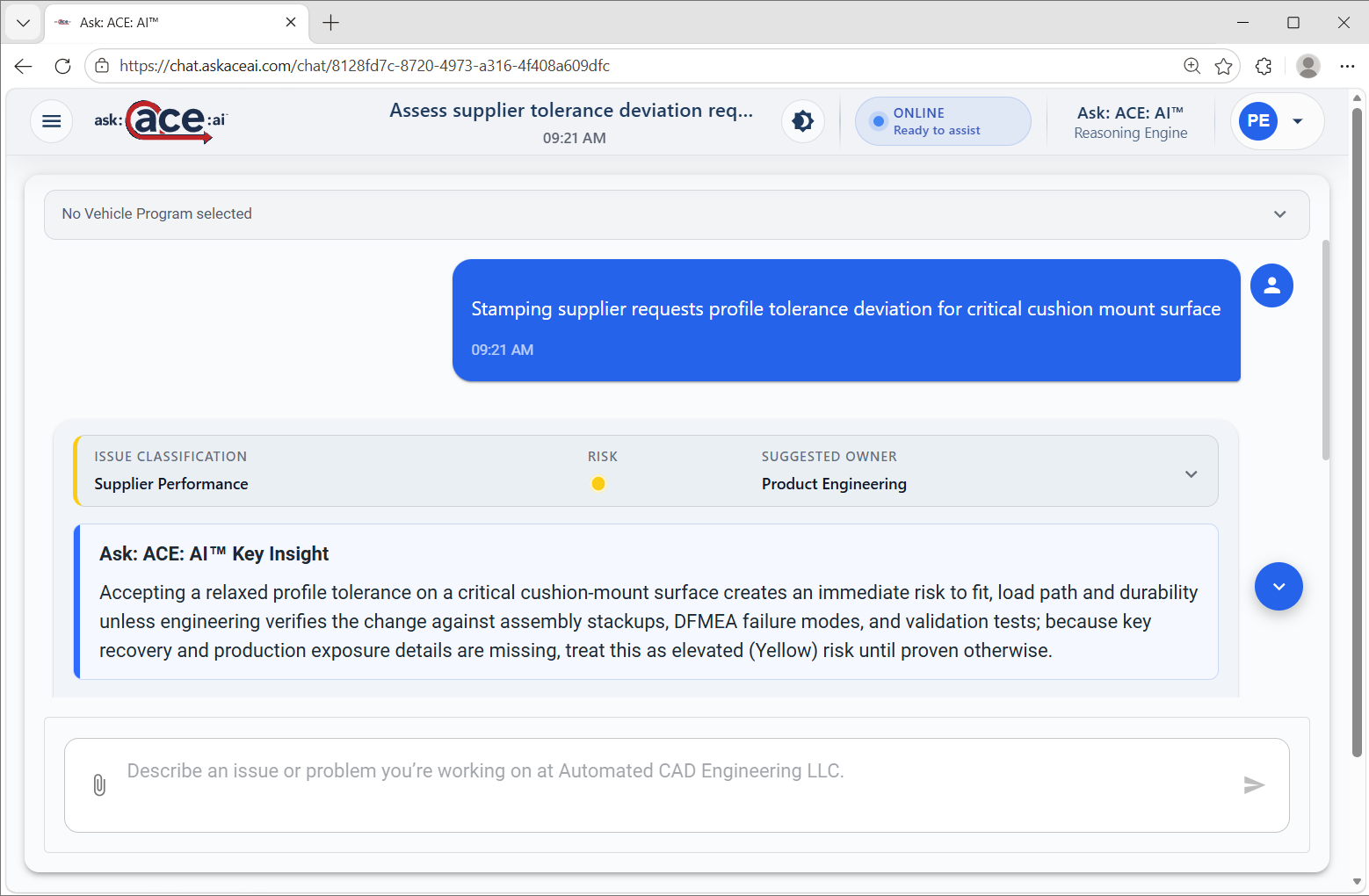Open the tab search dropdown arrow
This screenshot has height=896, width=1369.
click(x=24, y=23)
